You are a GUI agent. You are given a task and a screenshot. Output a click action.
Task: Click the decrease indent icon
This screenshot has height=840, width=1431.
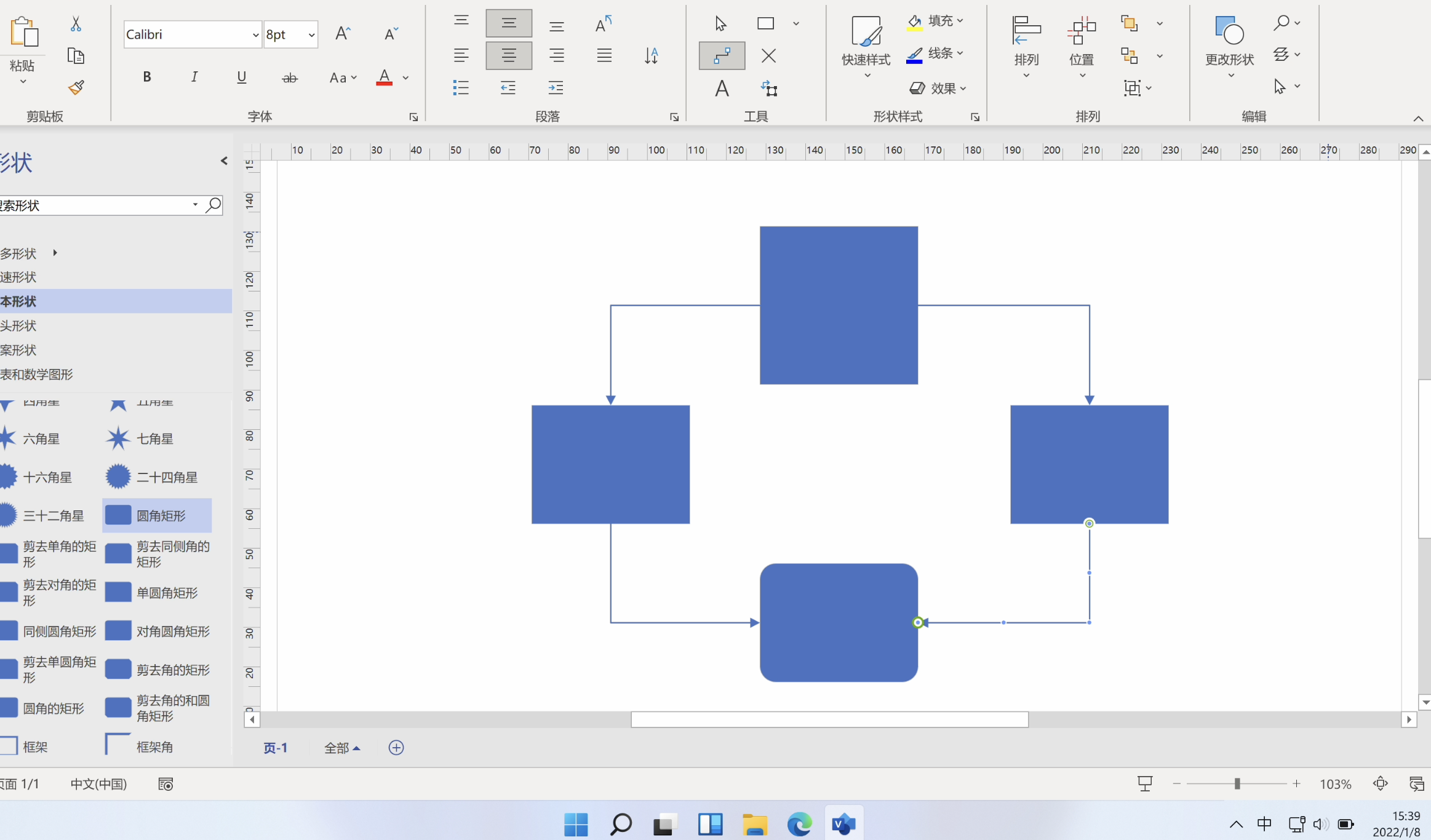[509, 87]
